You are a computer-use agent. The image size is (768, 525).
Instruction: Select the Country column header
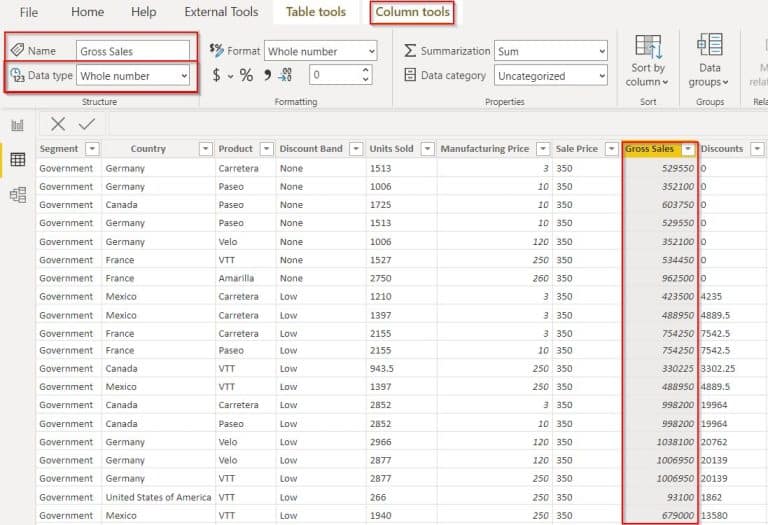pos(148,148)
